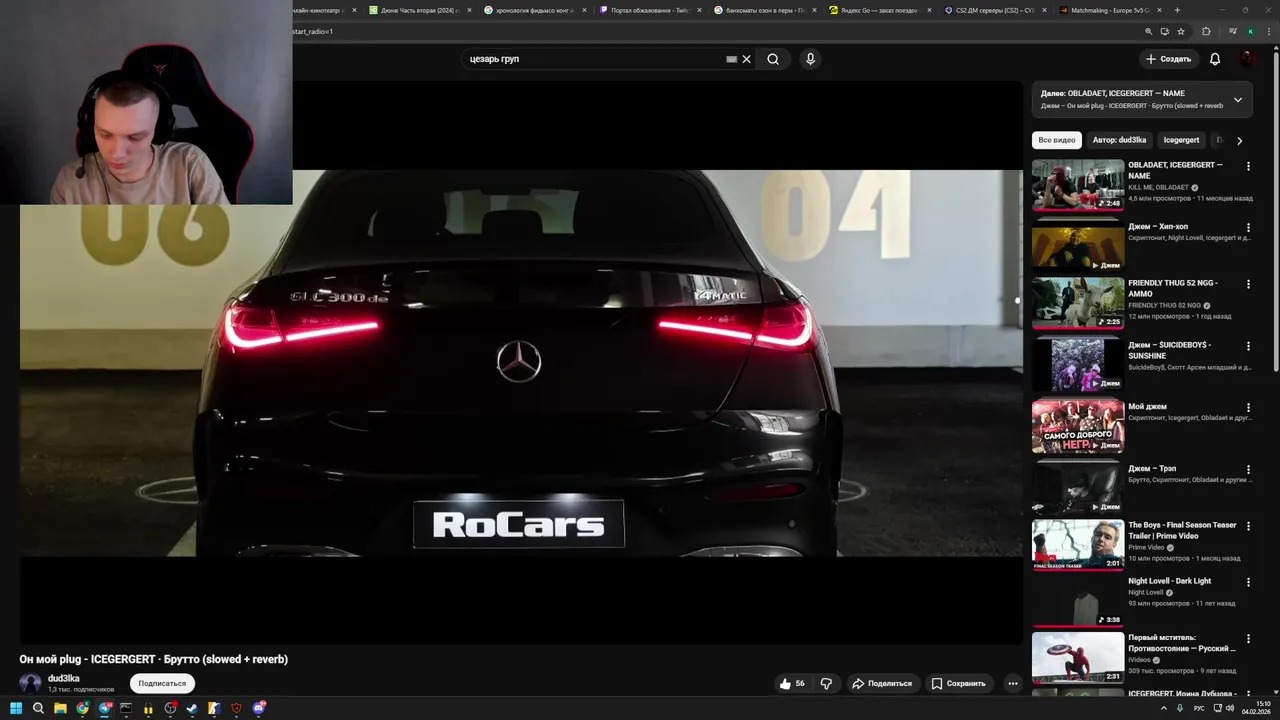
Task: Open the dud3lka channel avatar
Action: tap(31, 683)
